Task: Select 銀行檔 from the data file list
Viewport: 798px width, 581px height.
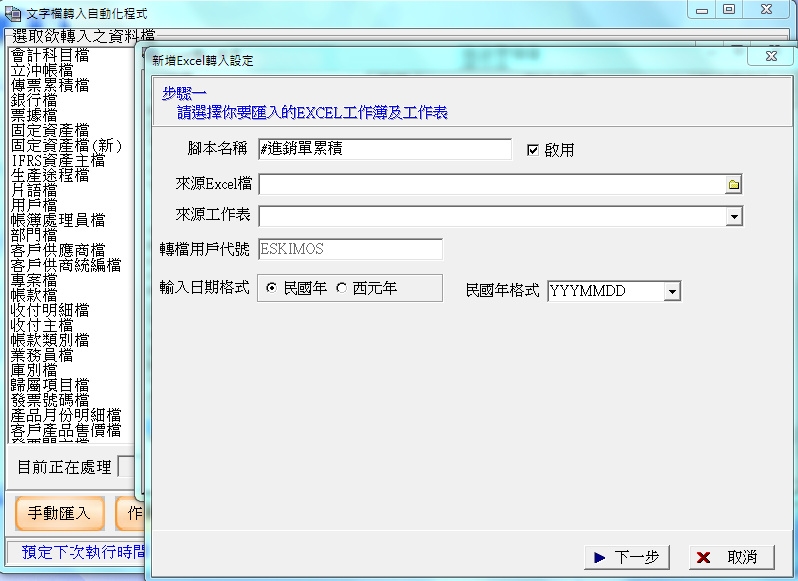Action: (x=33, y=101)
